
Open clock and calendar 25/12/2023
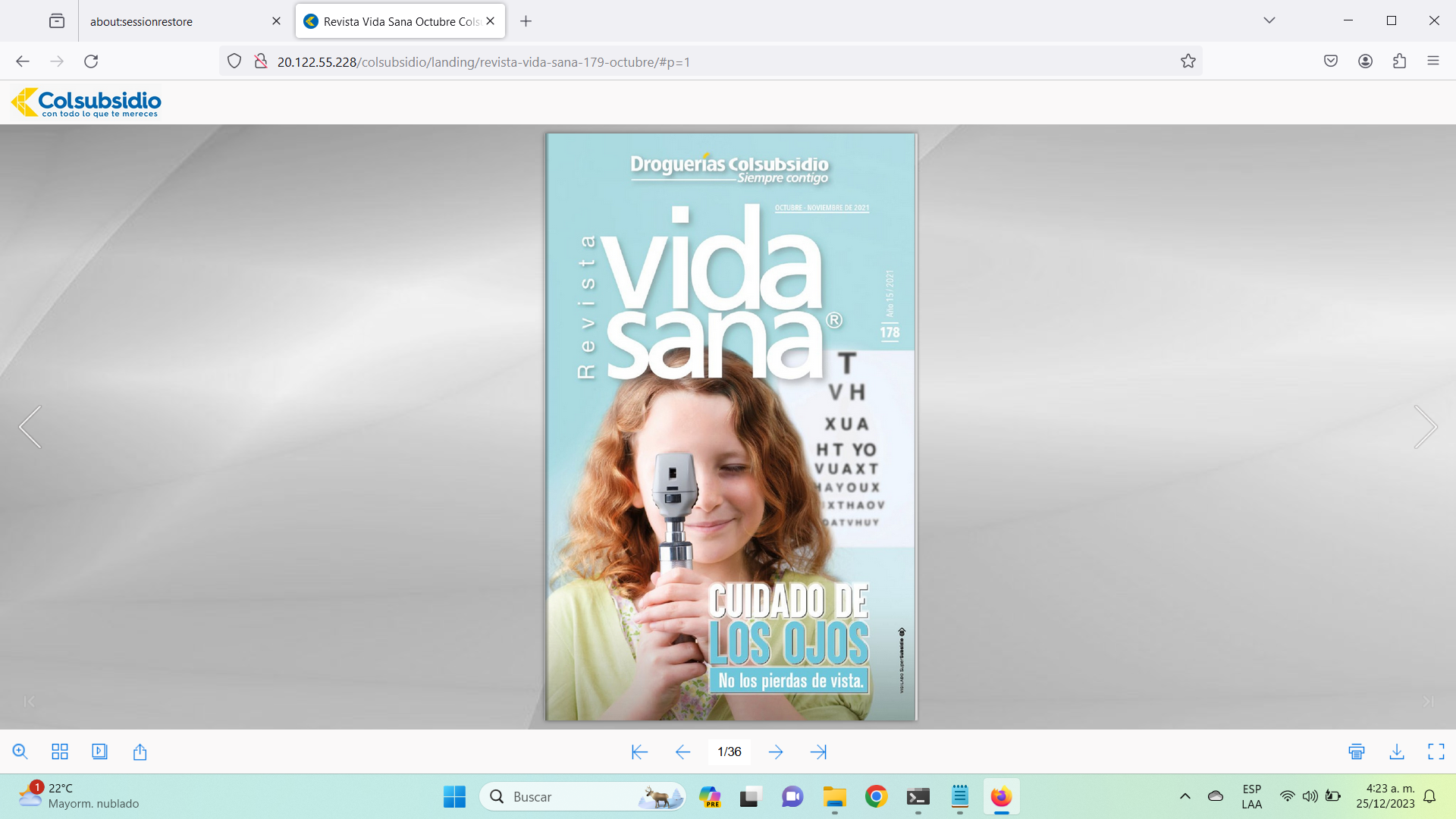click(x=1385, y=796)
